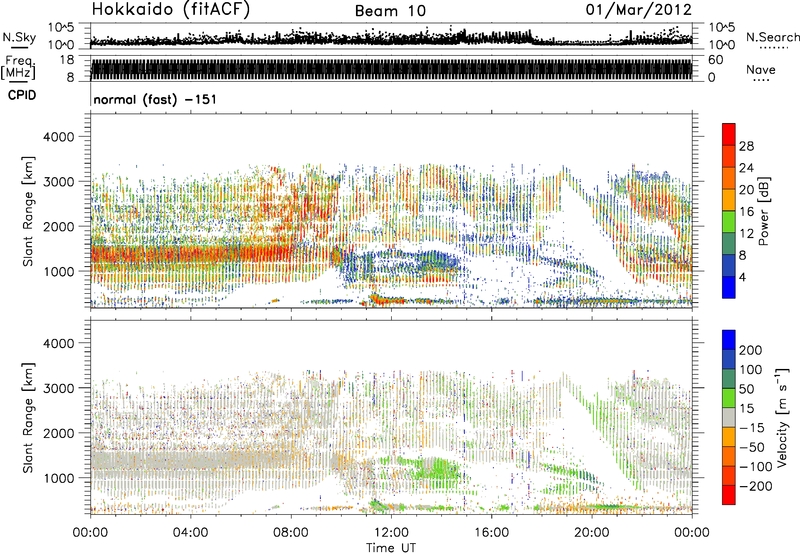
Task: Click the power panel '4000' range tick label
Action: click(x=59, y=137)
